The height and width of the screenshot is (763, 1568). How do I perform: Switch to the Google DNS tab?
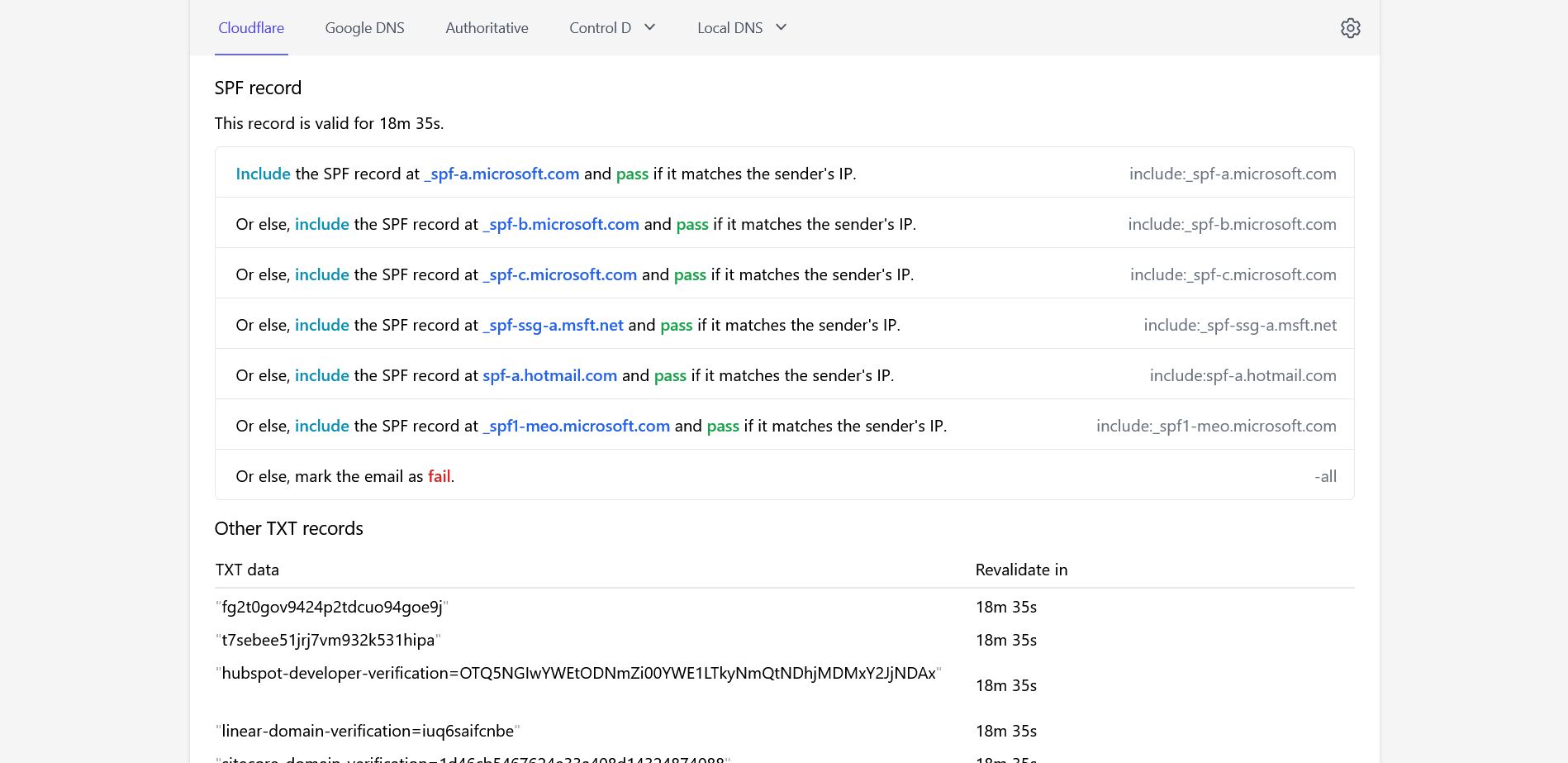(x=364, y=28)
